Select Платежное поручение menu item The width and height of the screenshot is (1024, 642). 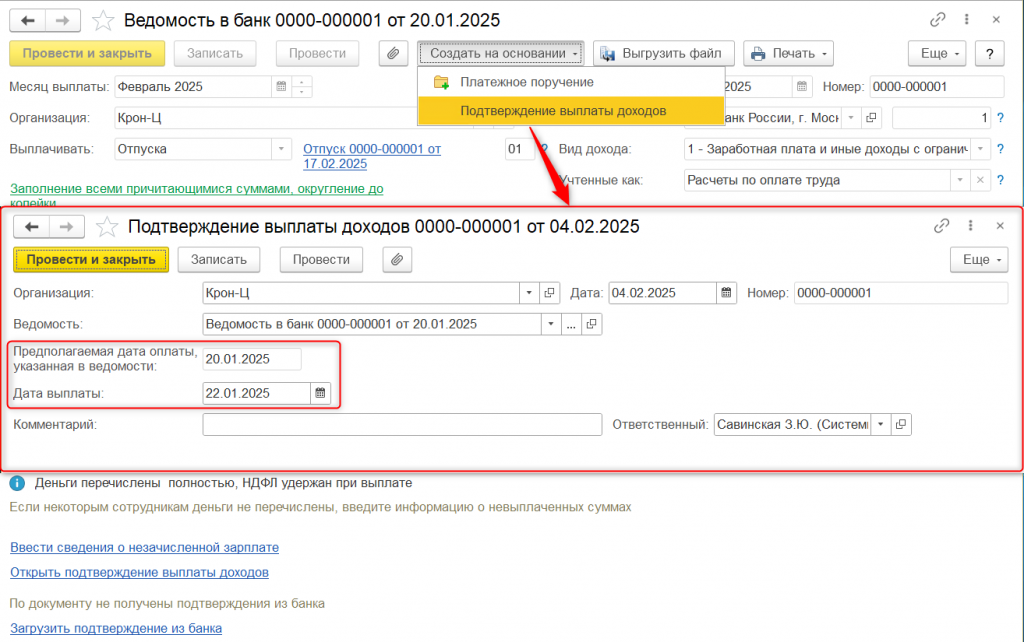[x=571, y=82]
